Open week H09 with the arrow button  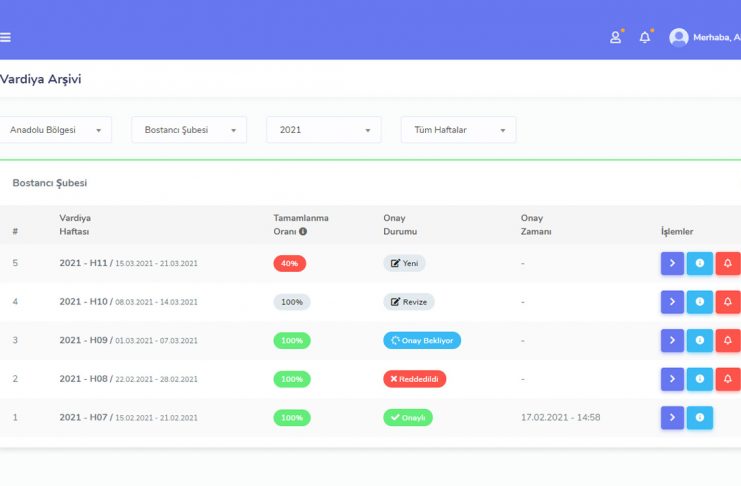pyautogui.click(x=672, y=340)
